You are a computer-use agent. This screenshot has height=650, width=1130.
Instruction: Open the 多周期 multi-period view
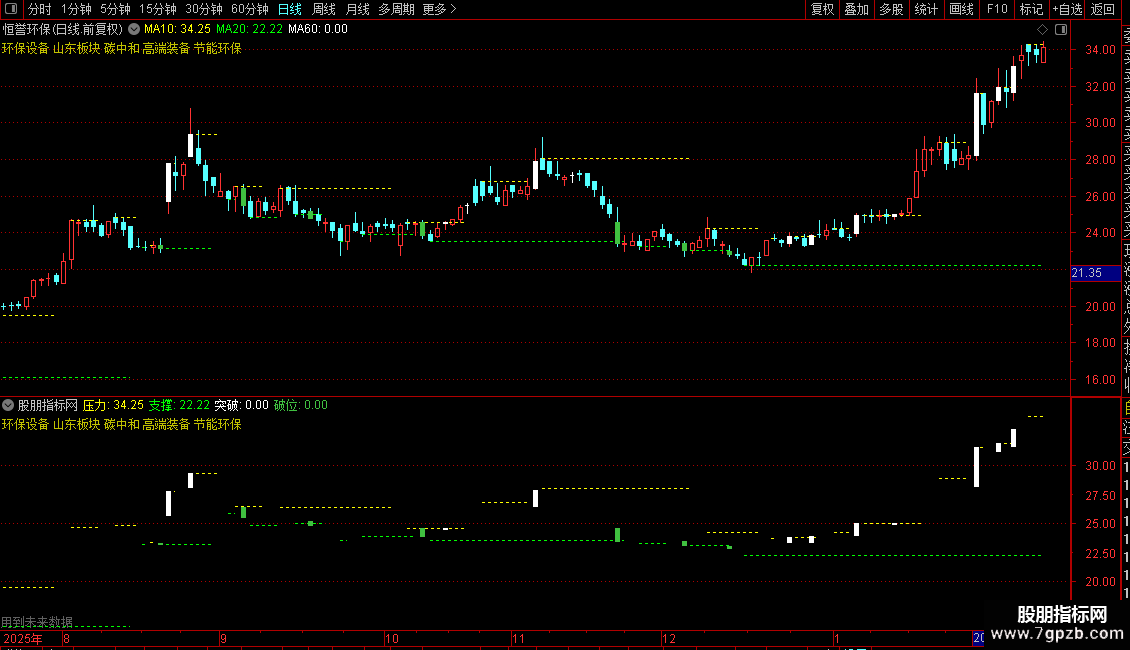396,9
